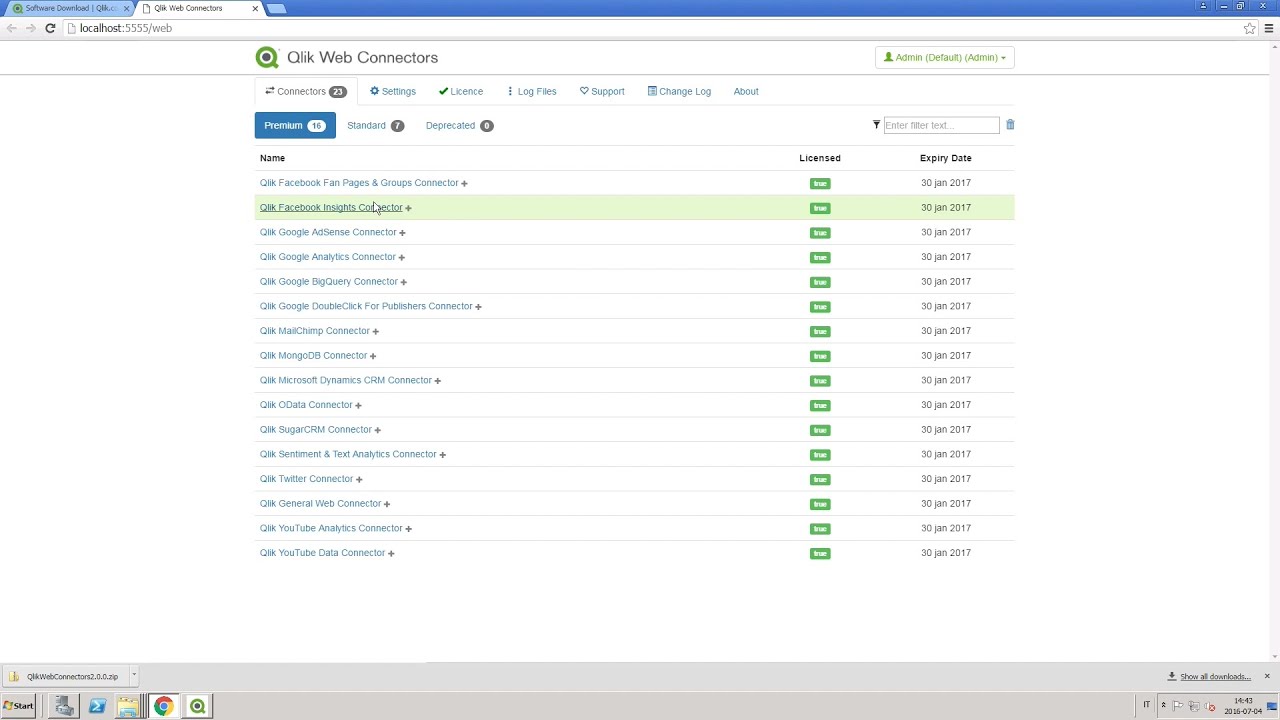Clear filter with trash icon

(x=1010, y=125)
